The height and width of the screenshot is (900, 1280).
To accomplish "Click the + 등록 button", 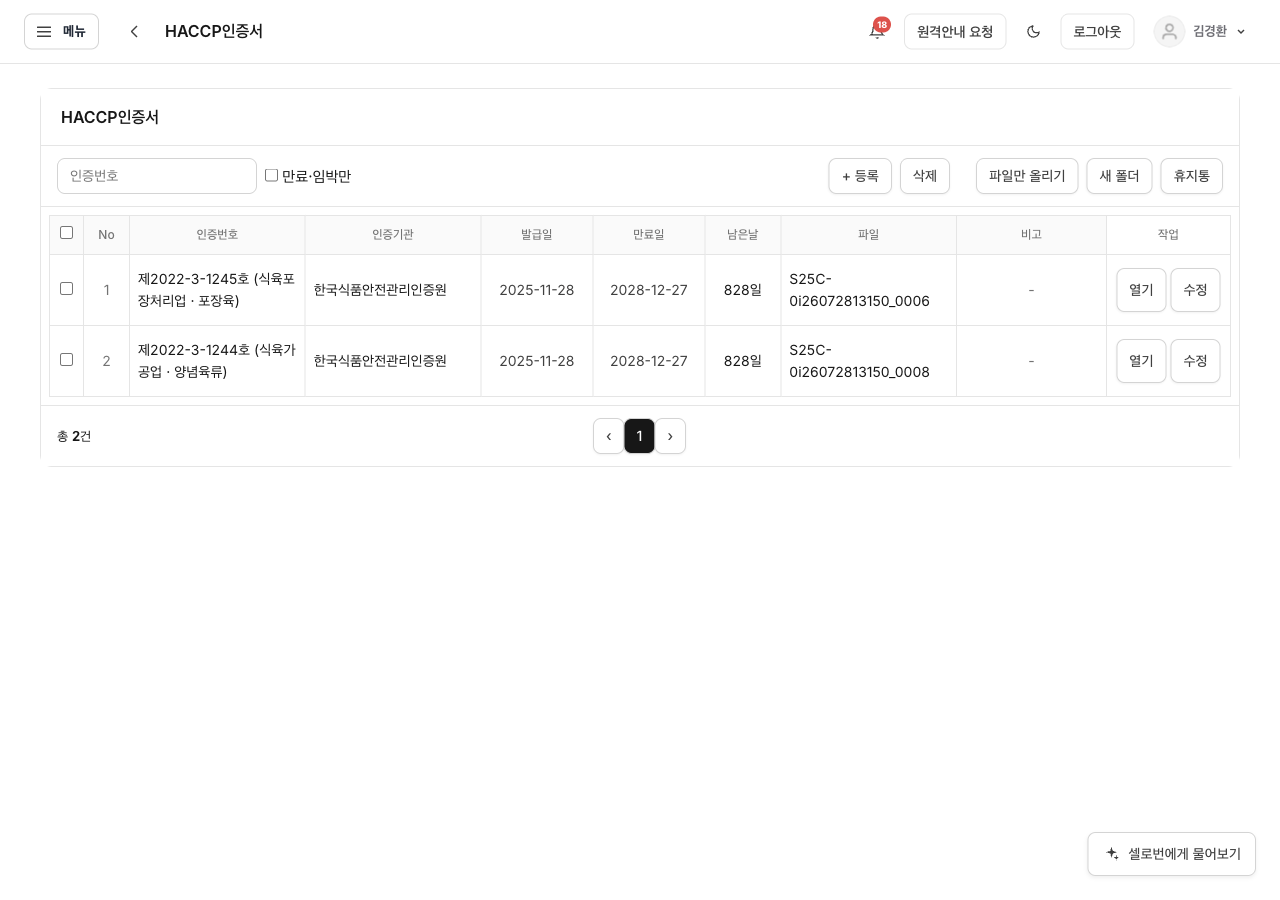I will [860, 176].
